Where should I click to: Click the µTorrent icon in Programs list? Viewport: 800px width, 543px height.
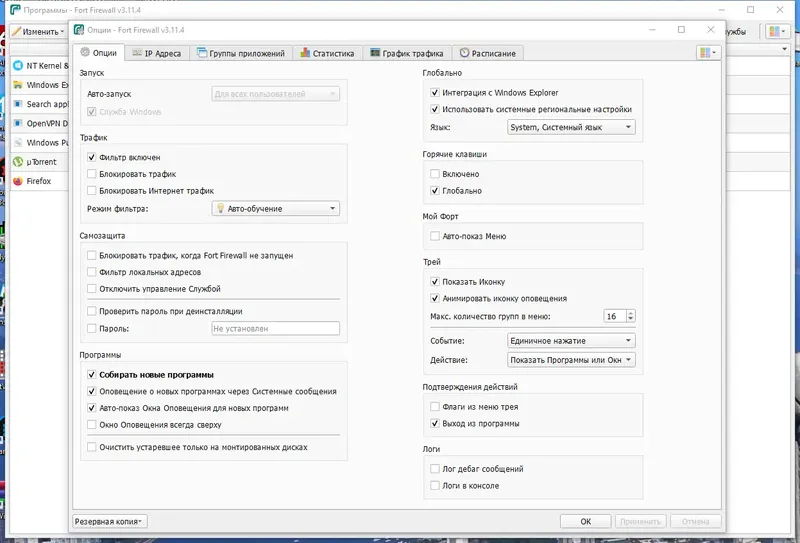[18, 162]
